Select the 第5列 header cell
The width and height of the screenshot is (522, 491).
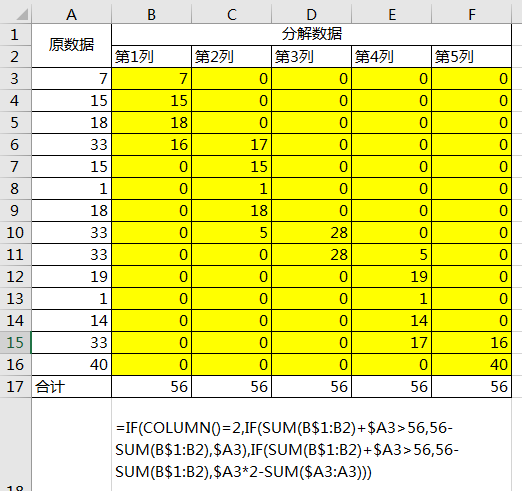[471, 57]
